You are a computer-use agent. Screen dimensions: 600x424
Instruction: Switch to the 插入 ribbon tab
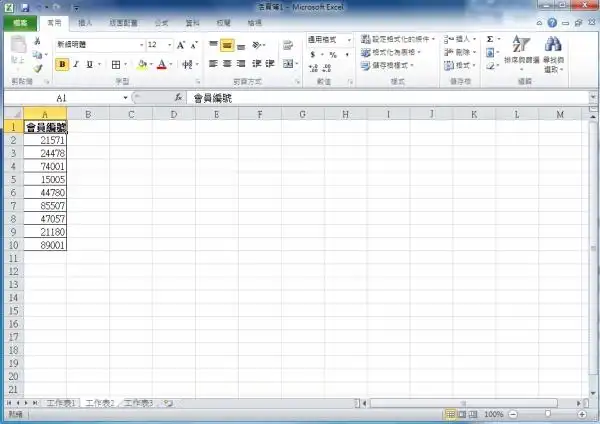(x=85, y=21)
